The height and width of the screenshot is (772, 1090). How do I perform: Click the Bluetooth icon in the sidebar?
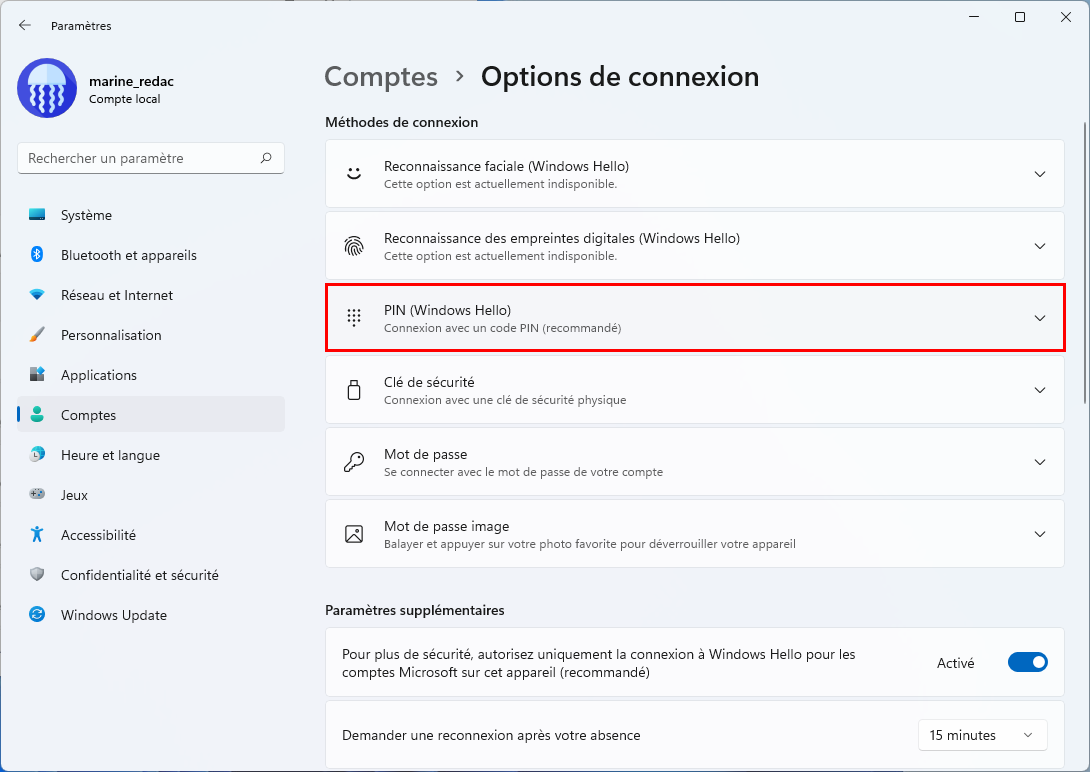click(x=37, y=255)
